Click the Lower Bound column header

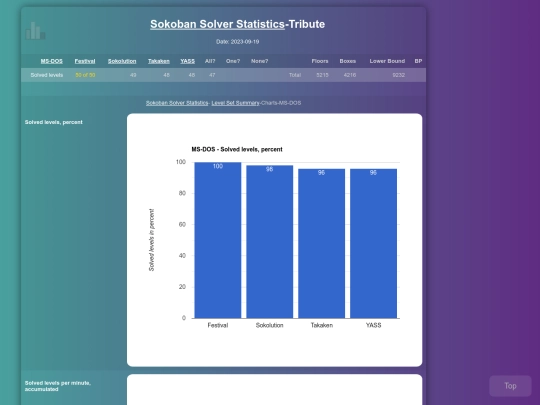387,61
